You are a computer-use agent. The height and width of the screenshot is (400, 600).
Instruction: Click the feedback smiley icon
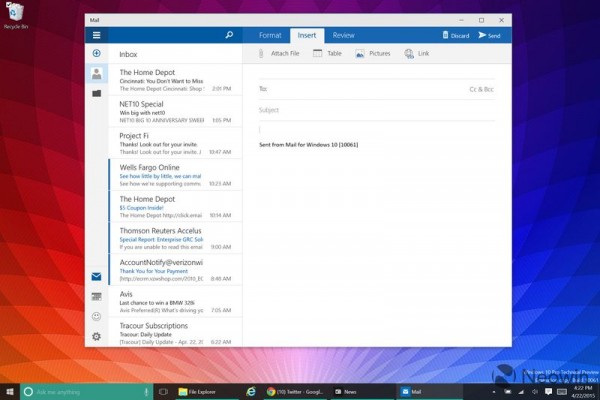(96, 316)
